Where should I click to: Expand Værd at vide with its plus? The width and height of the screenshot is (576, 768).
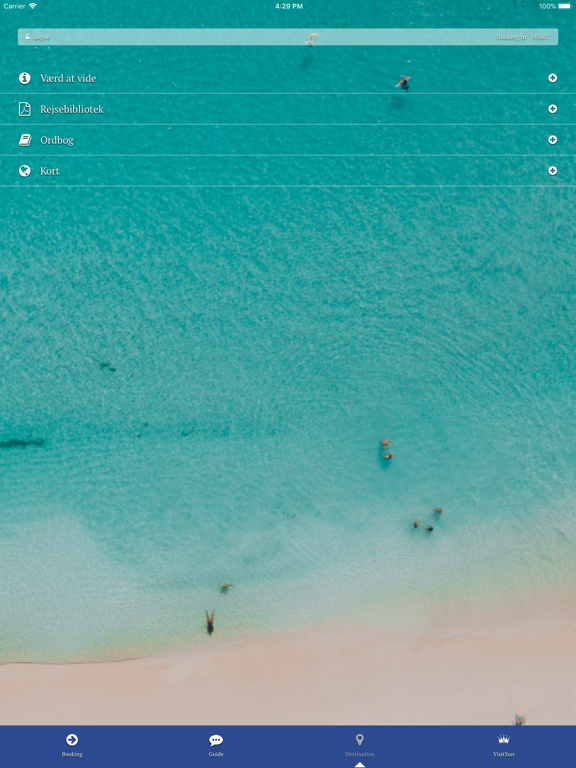tap(552, 78)
